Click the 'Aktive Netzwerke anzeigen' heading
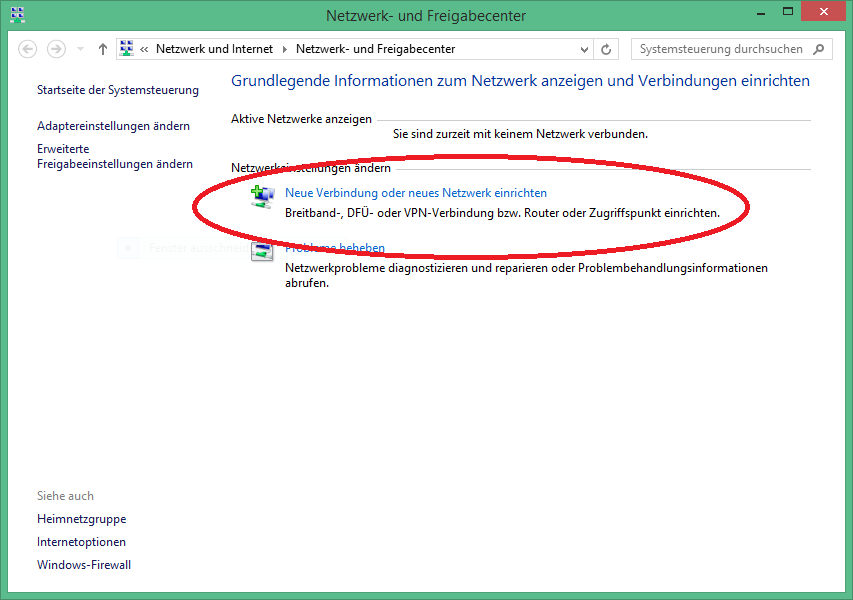This screenshot has height=600, width=853. (301, 119)
